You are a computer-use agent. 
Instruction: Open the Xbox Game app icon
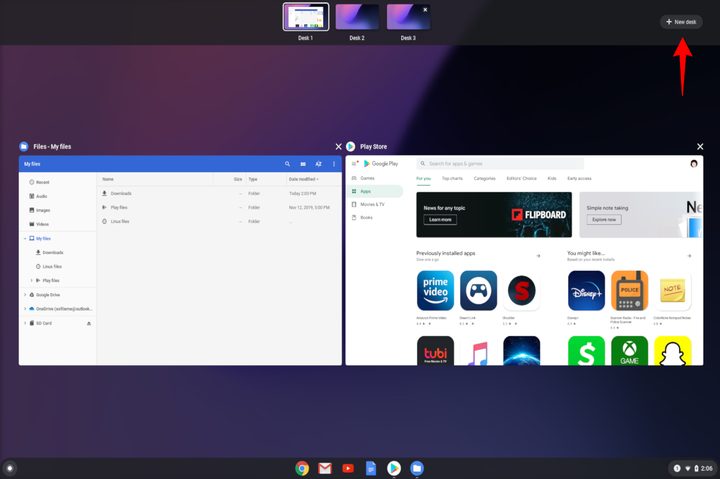coord(630,351)
